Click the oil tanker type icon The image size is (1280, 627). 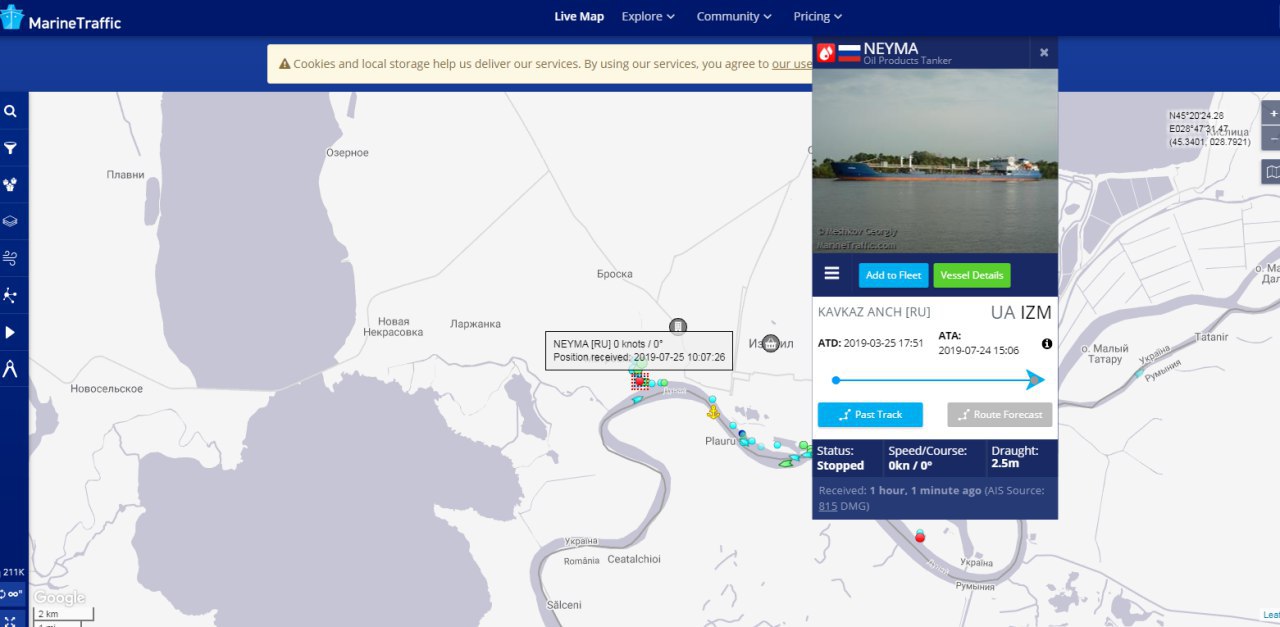pos(826,53)
